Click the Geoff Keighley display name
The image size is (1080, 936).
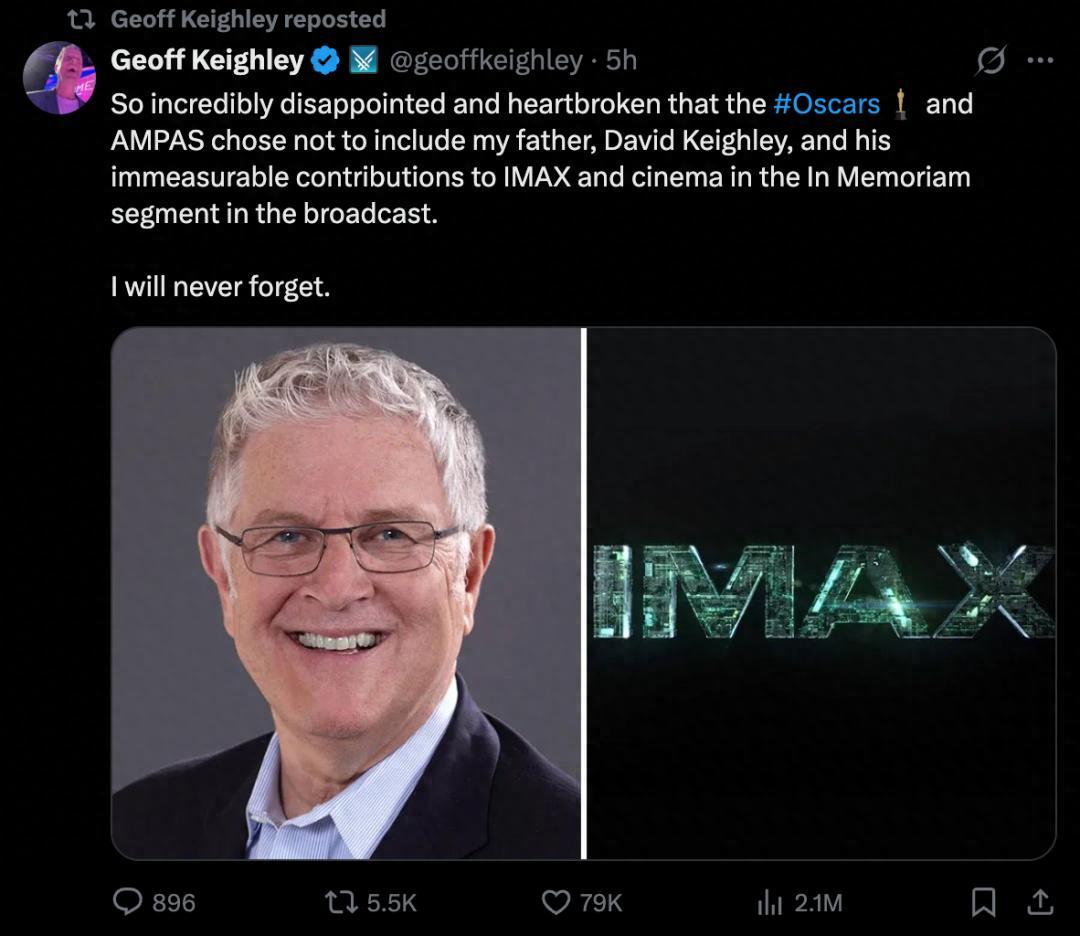click(206, 61)
